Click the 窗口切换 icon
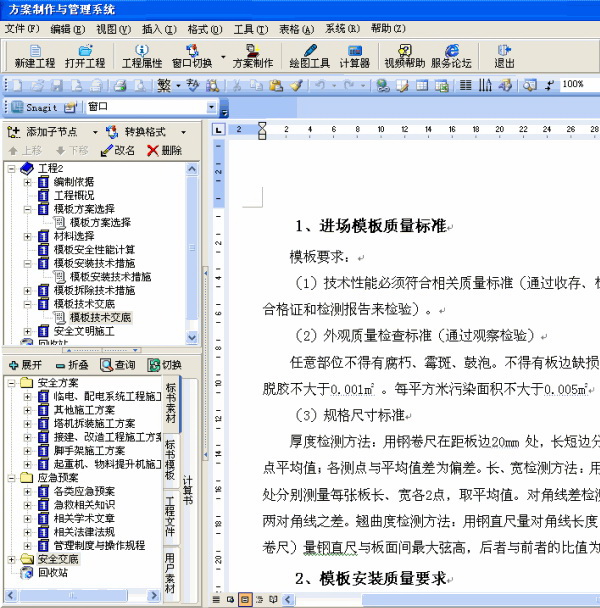This screenshot has height=608, width=600. coord(192,57)
